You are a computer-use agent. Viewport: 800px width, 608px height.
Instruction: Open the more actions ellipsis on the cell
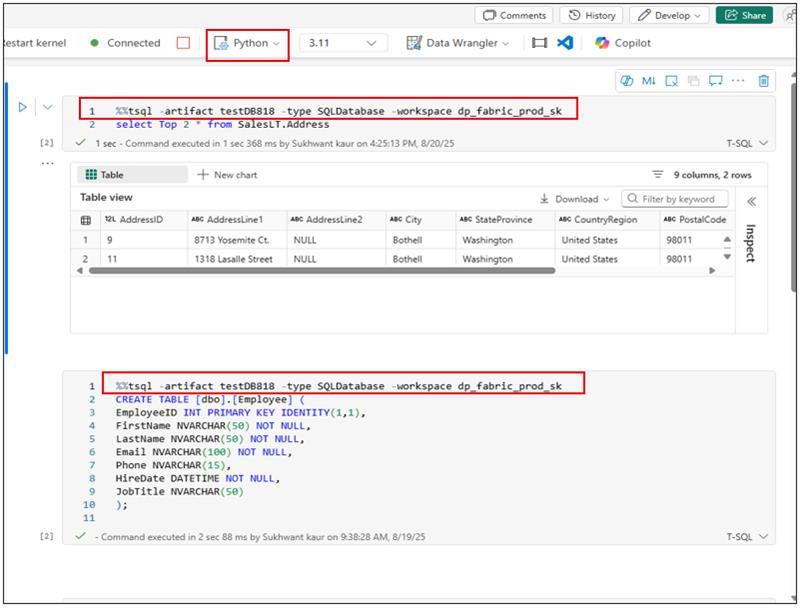pos(737,82)
